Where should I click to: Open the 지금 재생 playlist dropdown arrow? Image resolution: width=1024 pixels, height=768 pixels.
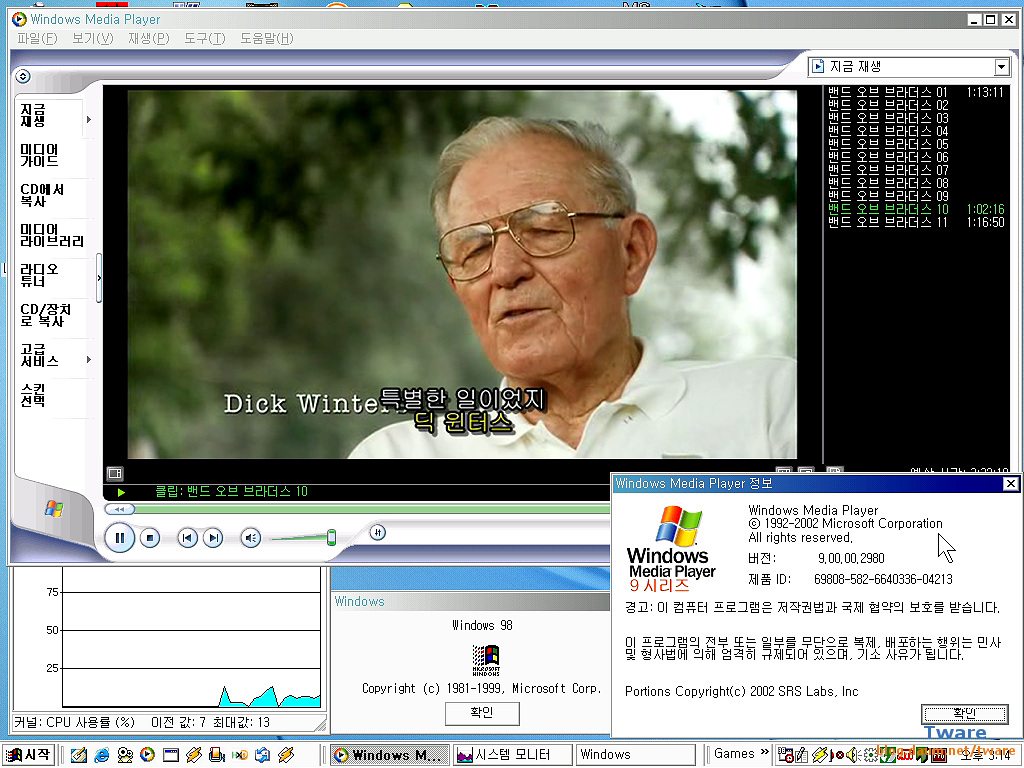click(x=1002, y=67)
